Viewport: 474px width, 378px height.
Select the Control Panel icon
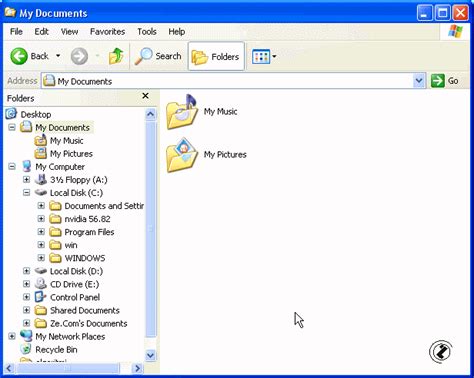click(x=41, y=297)
